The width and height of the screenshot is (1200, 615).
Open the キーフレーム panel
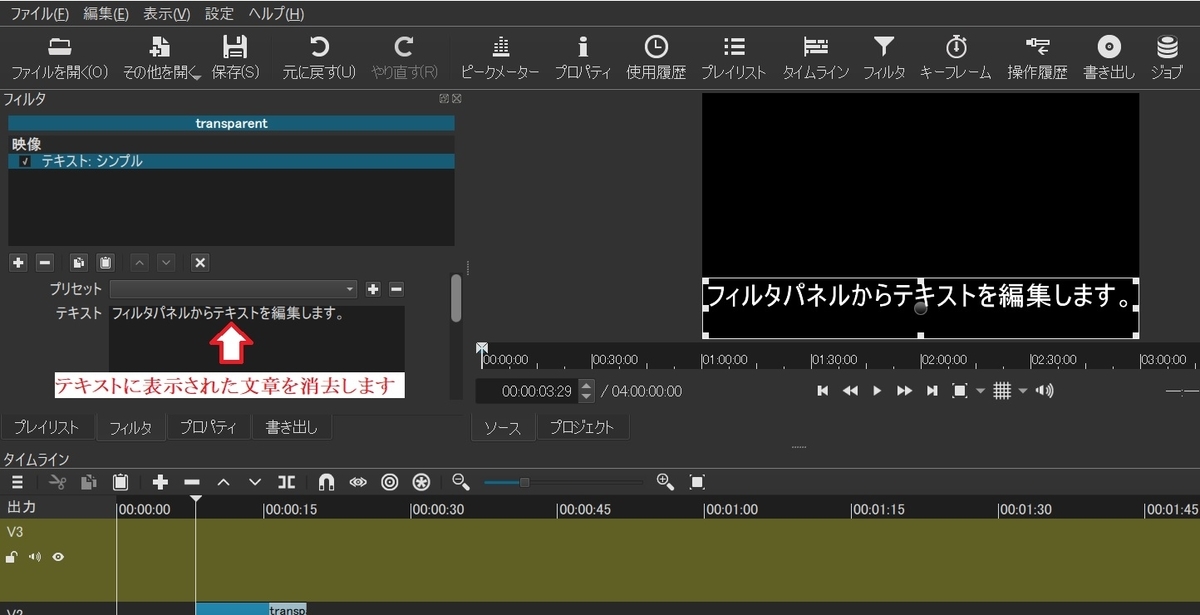point(955,57)
